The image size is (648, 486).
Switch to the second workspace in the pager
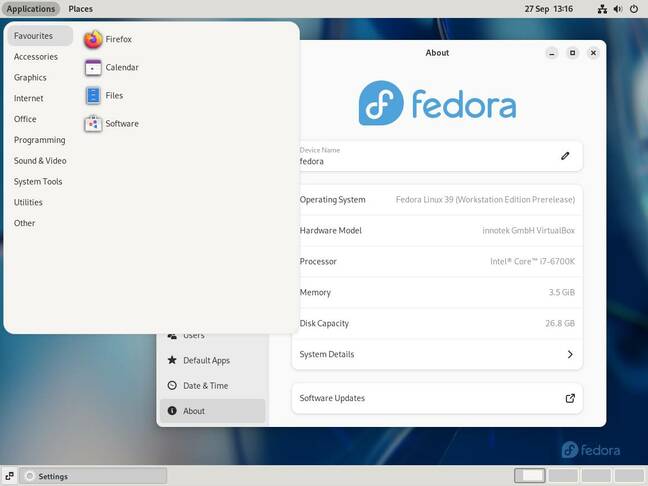(563, 476)
